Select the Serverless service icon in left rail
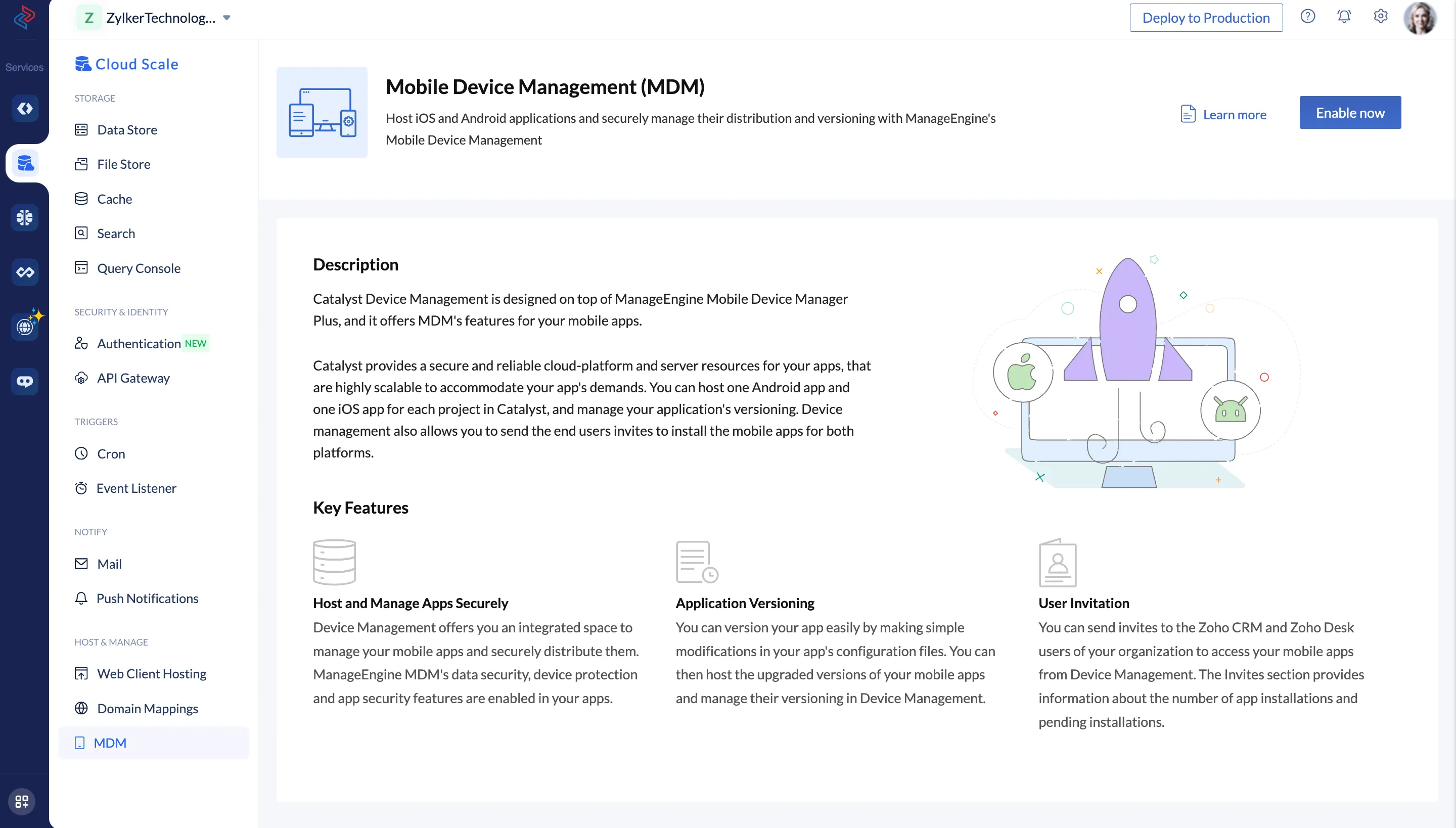The width and height of the screenshot is (1456, 828). click(24, 108)
